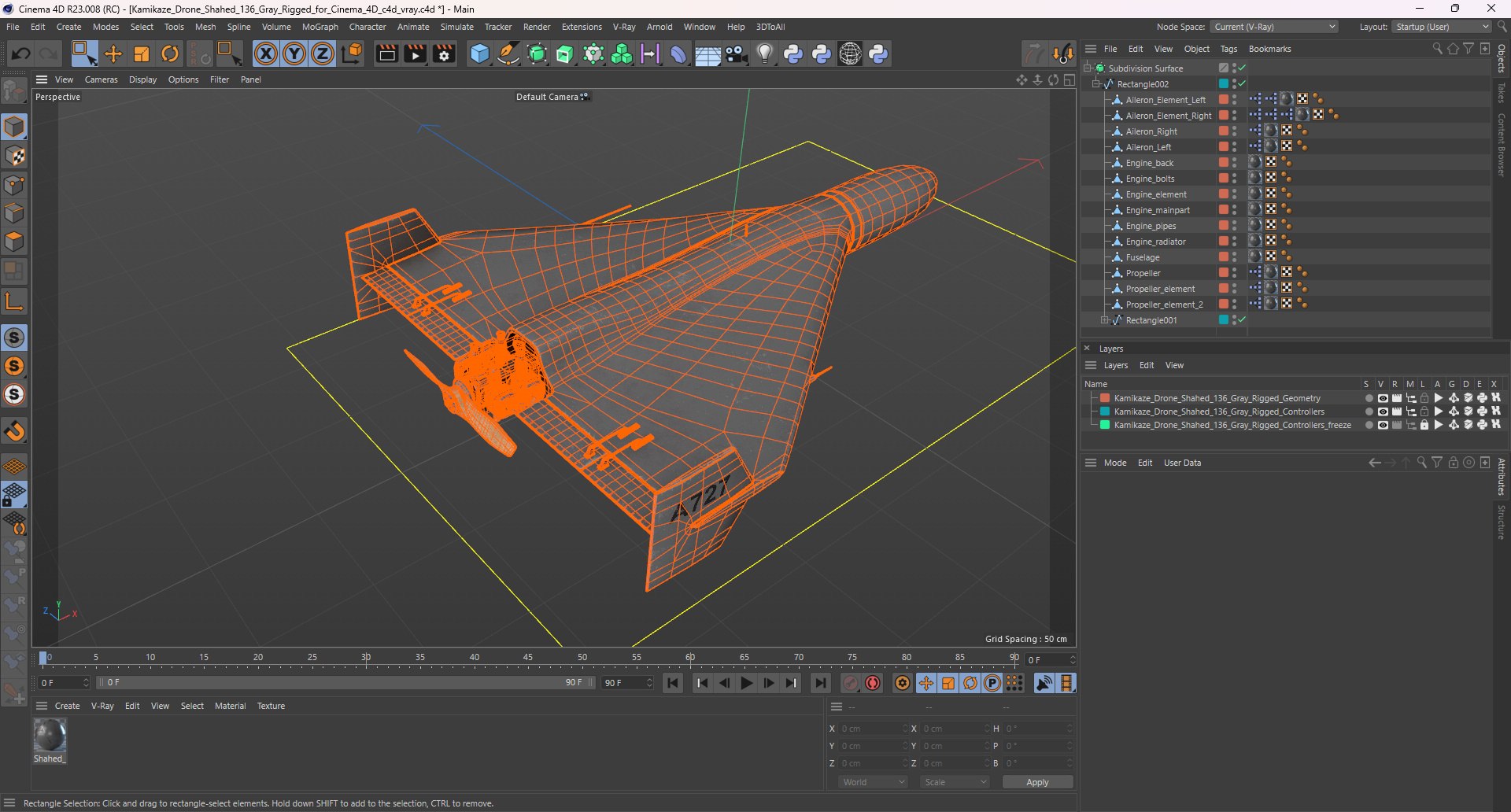This screenshot has height=812, width=1511.
Task: Go to start of animation
Action: tap(673, 683)
